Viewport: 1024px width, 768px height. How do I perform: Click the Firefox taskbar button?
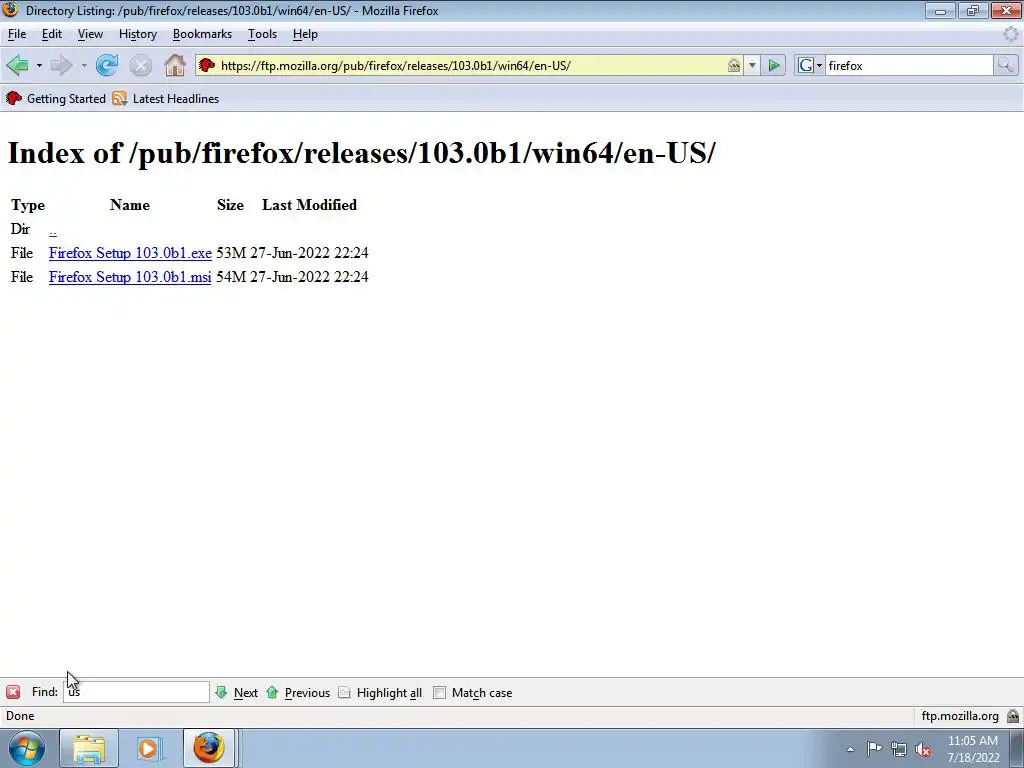coord(208,748)
